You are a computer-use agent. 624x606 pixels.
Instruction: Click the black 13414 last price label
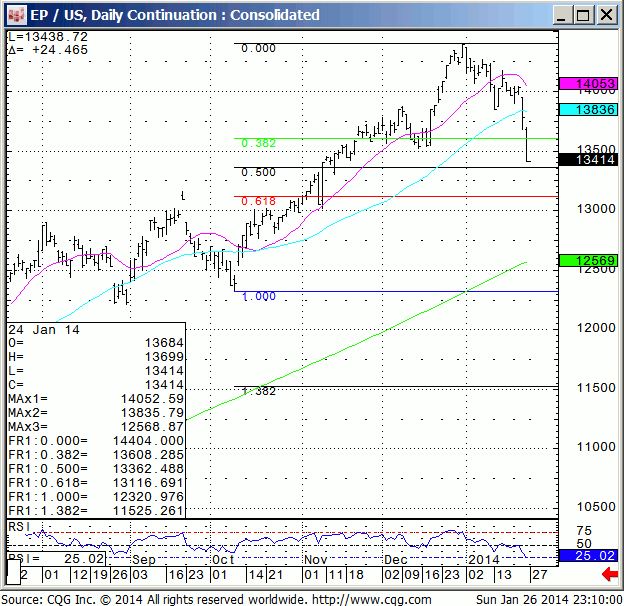tap(588, 160)
